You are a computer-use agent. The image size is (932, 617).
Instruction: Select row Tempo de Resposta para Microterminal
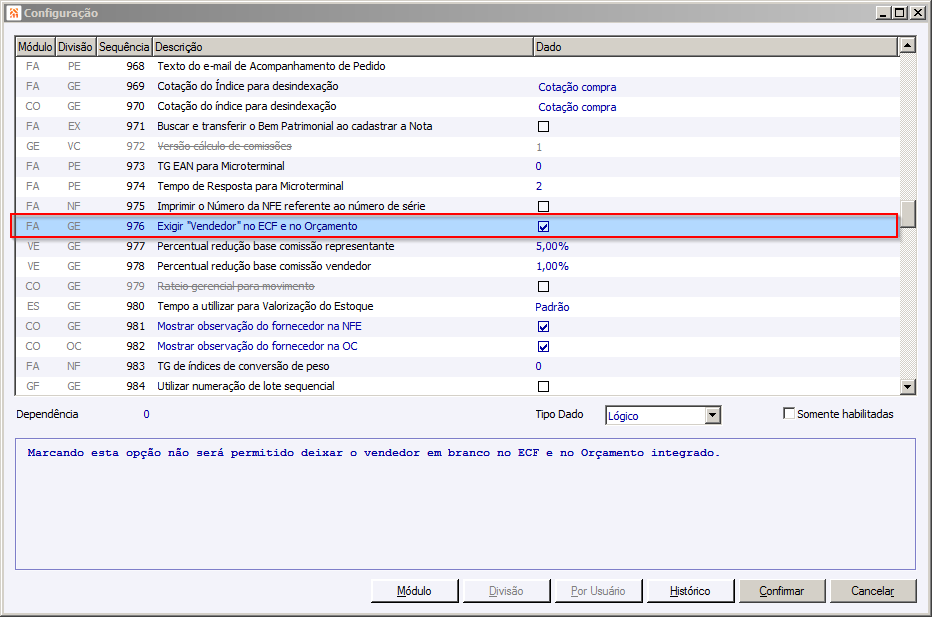tap(456, 187)
